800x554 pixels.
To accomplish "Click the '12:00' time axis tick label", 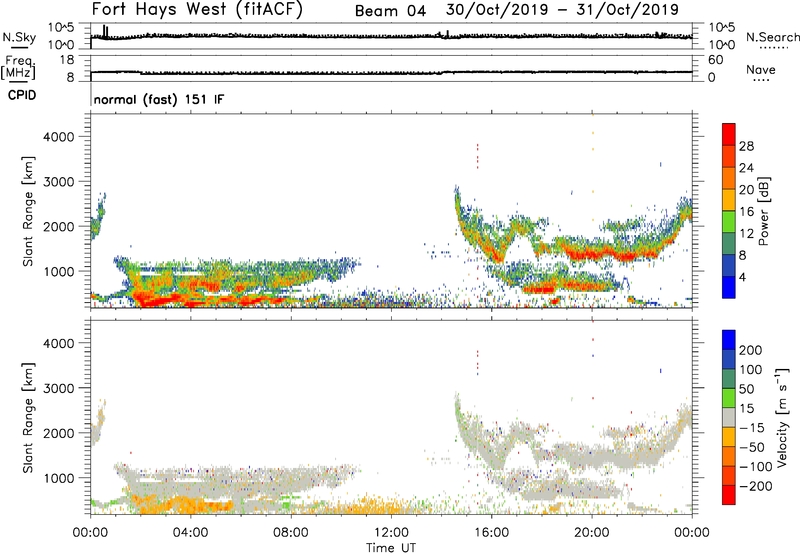I will (x=391, y=533).
